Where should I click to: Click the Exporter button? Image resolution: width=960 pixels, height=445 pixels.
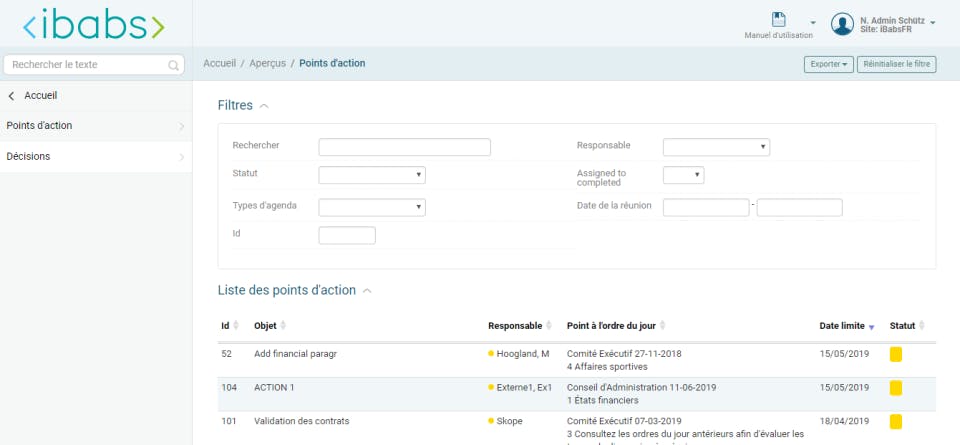pos(827,64)
